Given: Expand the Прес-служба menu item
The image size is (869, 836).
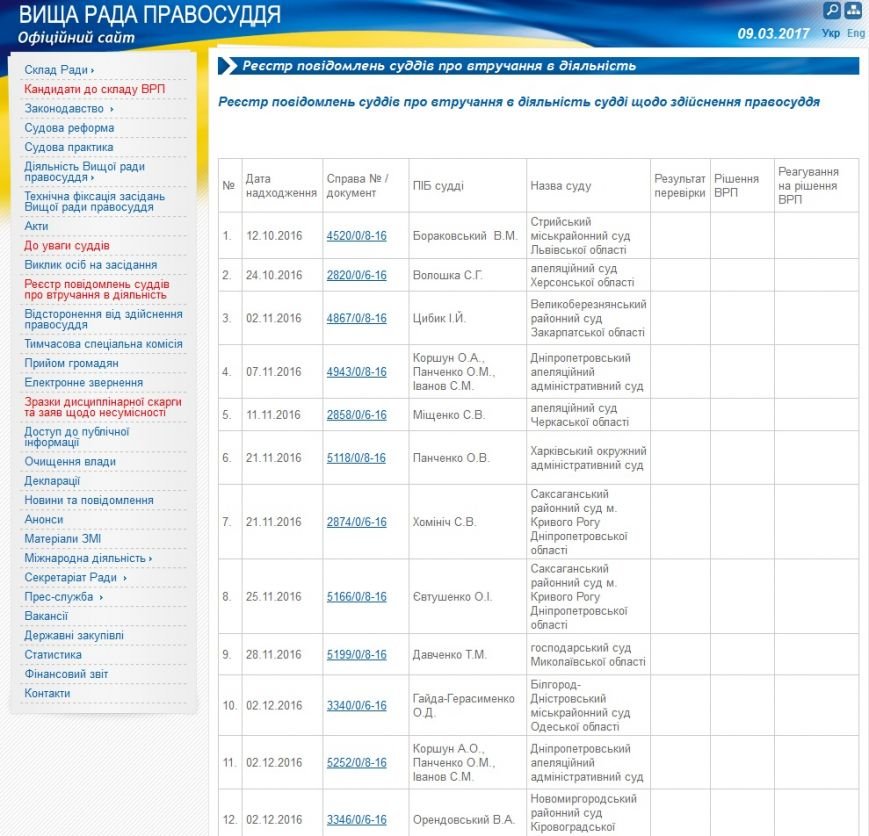Looking at the screenshot, I should (x=63, y=597).
